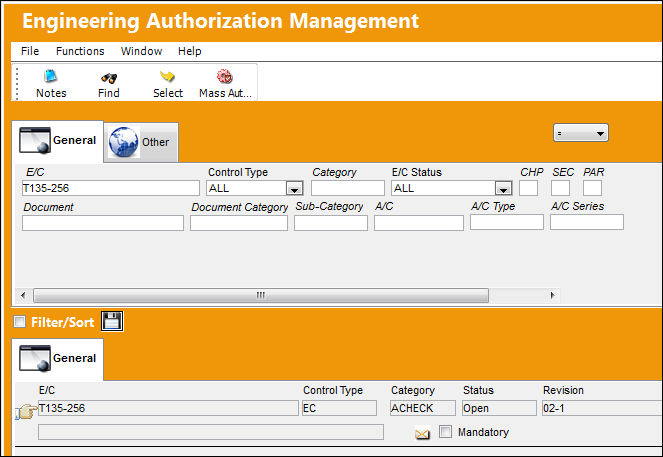This screenshot has width=663, height=457.
Task: Select the lower General results tab
Action: click(58, 359)
